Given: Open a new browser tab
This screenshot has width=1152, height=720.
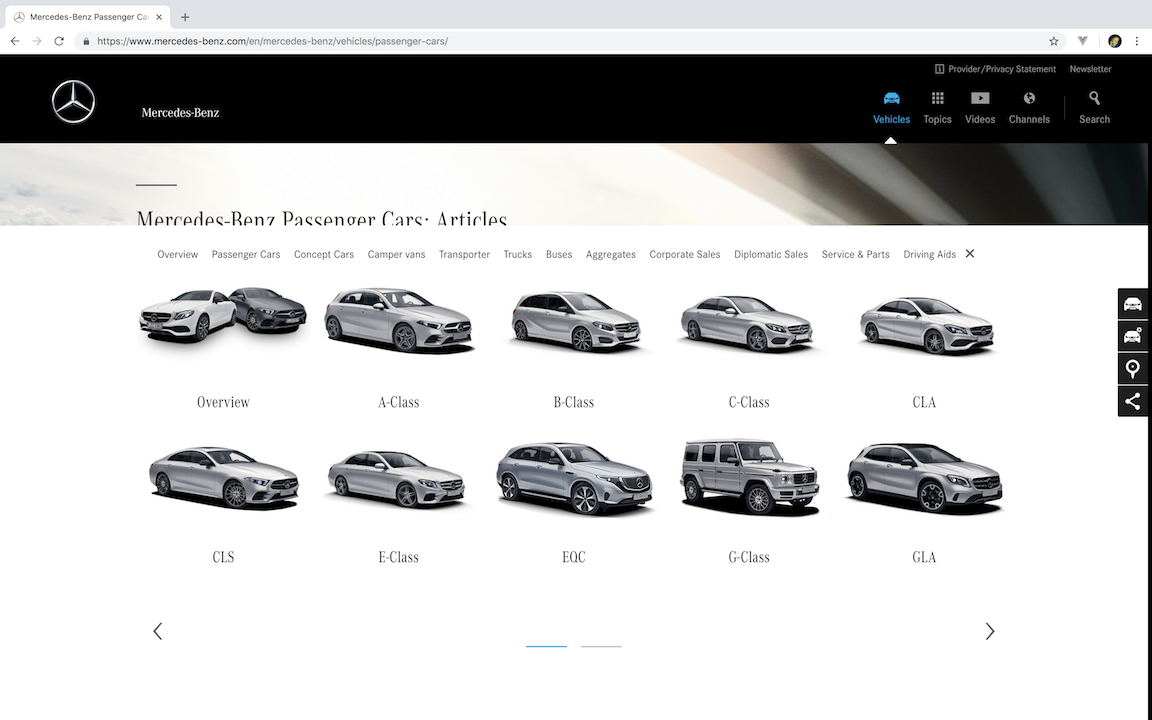Looking at the screenshot, I should click(x=184, y=17).
